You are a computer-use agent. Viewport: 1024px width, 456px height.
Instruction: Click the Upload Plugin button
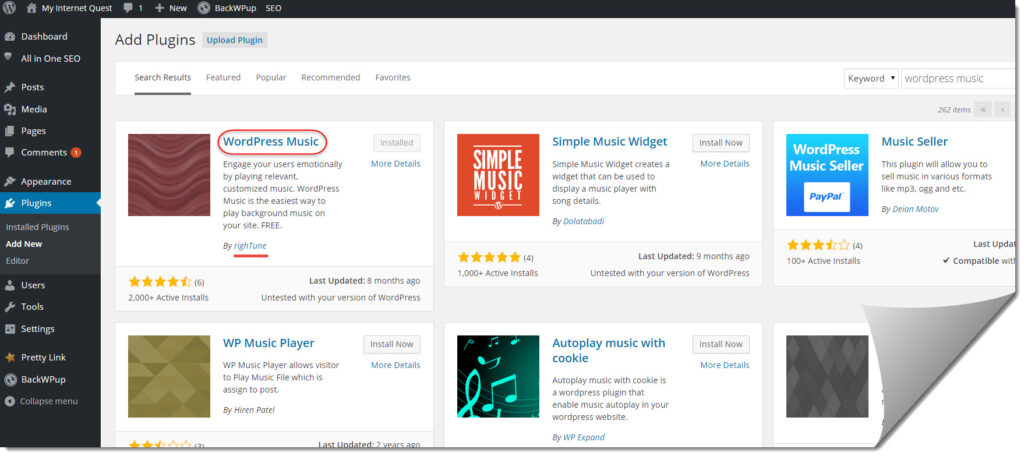(x=234, y=40)
